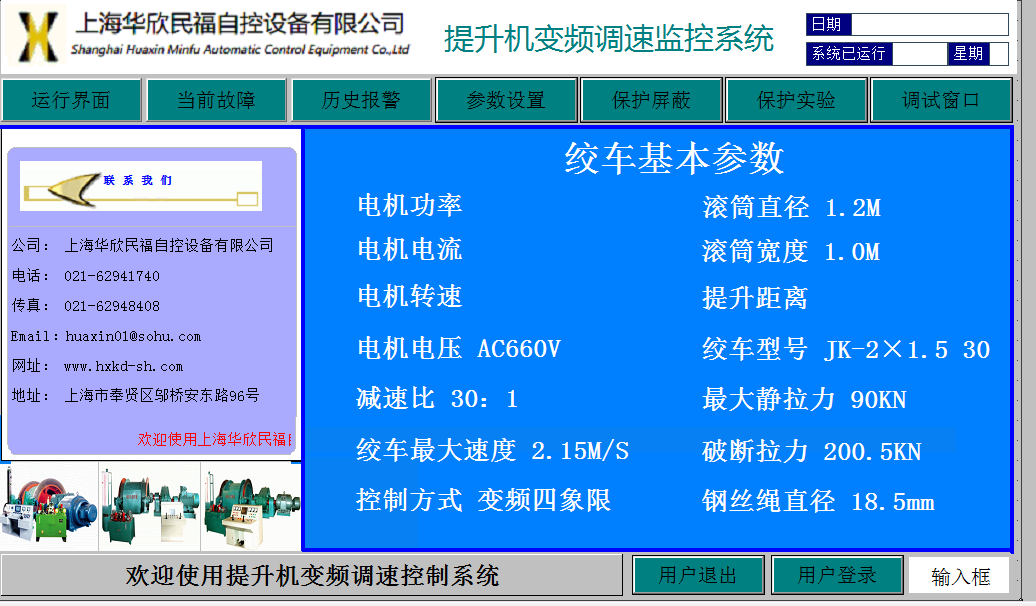Click the 日期 date display field
Viewport: 1036px width, 606px height.
pyautogui.click(x=929, y=25)
